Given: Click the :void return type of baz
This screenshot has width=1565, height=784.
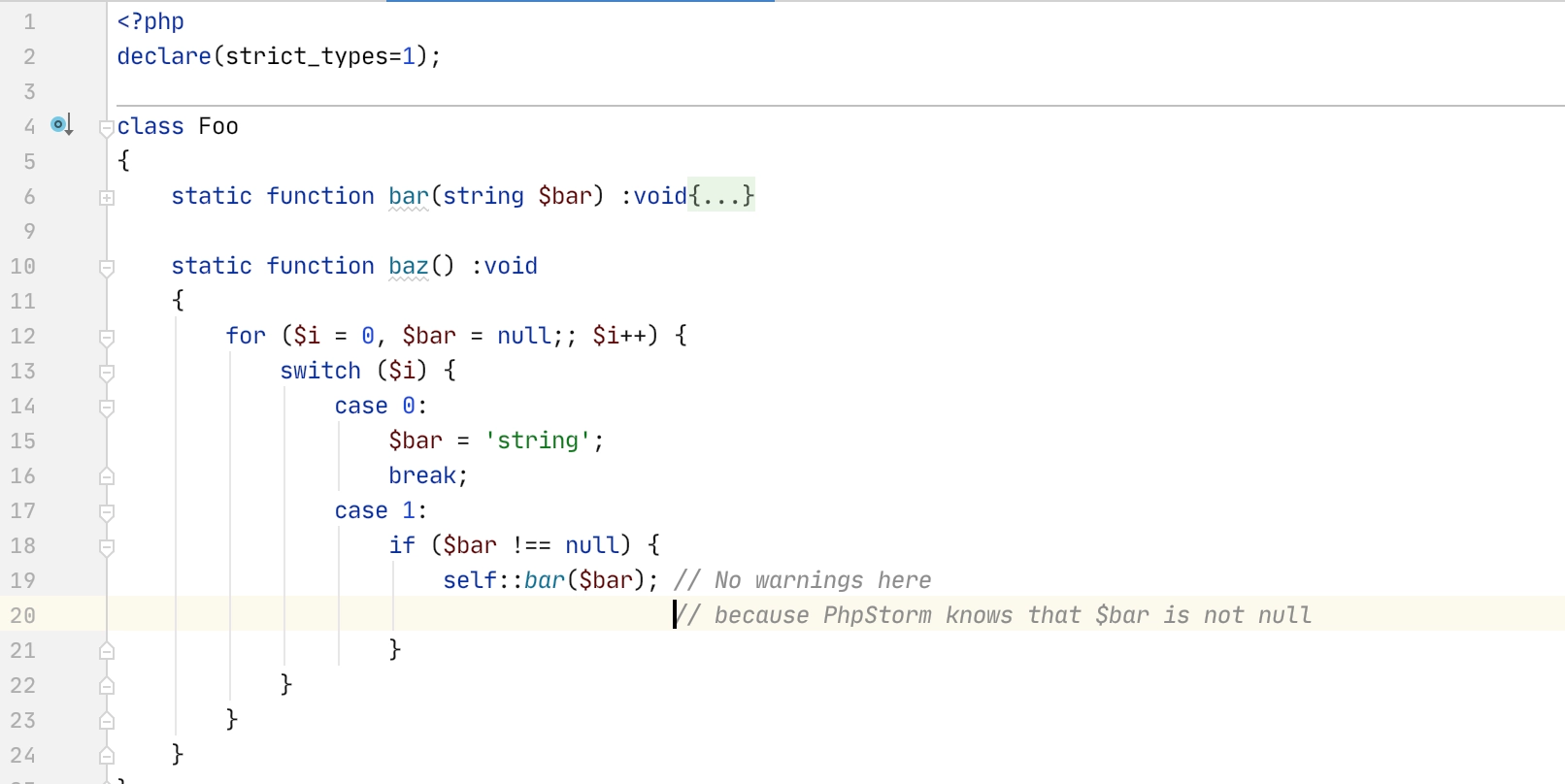Looking at the screenshot, I should click(x=505, y=266).
